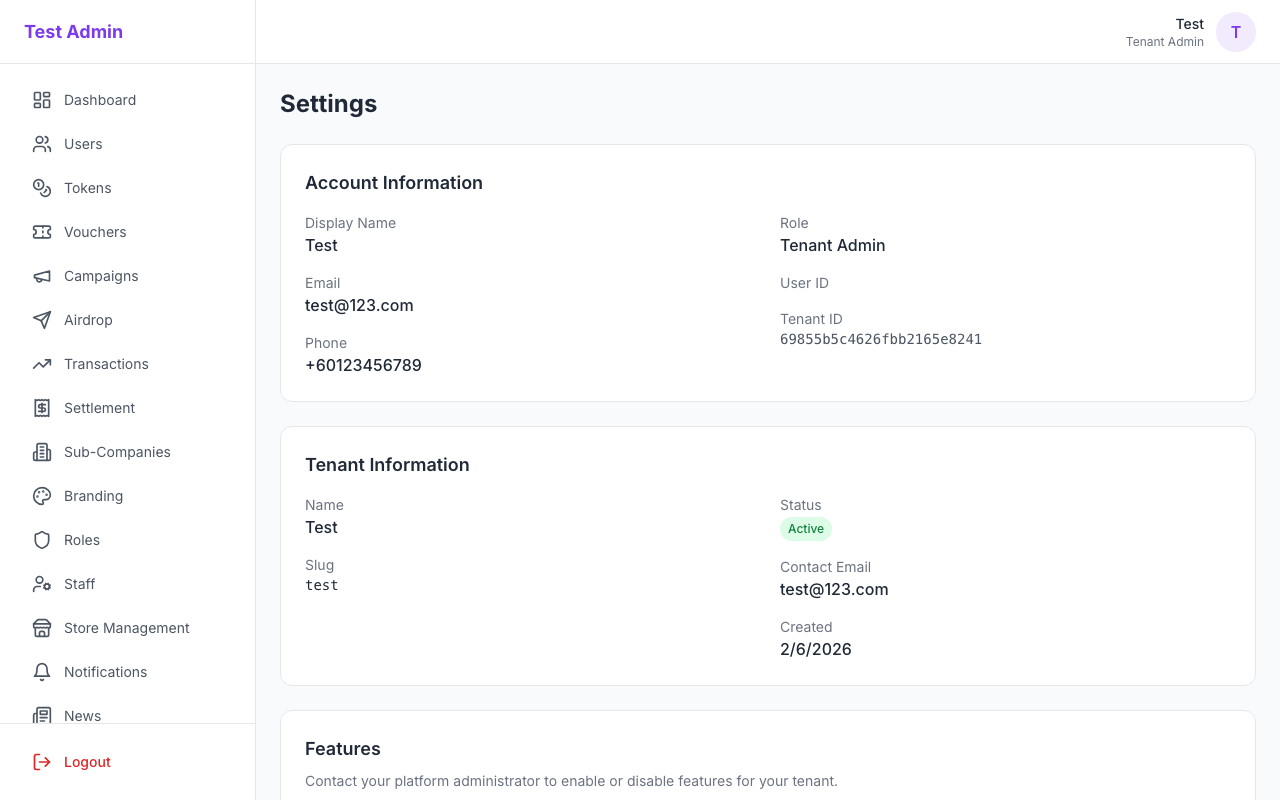The image size is (1280, 800).
Task: Click the Test Admin logo link
Action: point(74,32)
